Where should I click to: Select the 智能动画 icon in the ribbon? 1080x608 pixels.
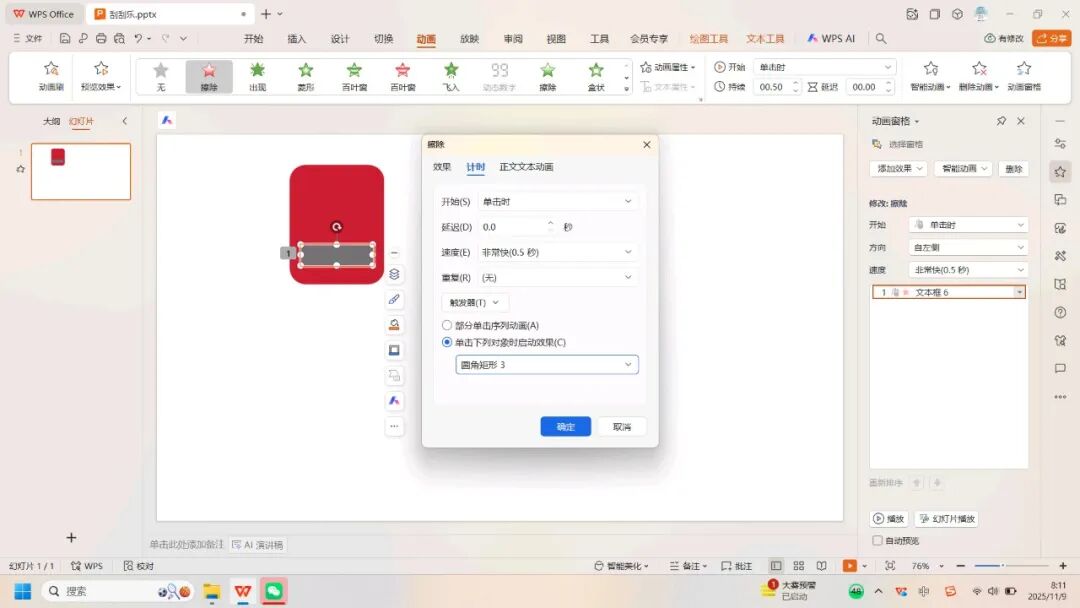click(931, 76)
